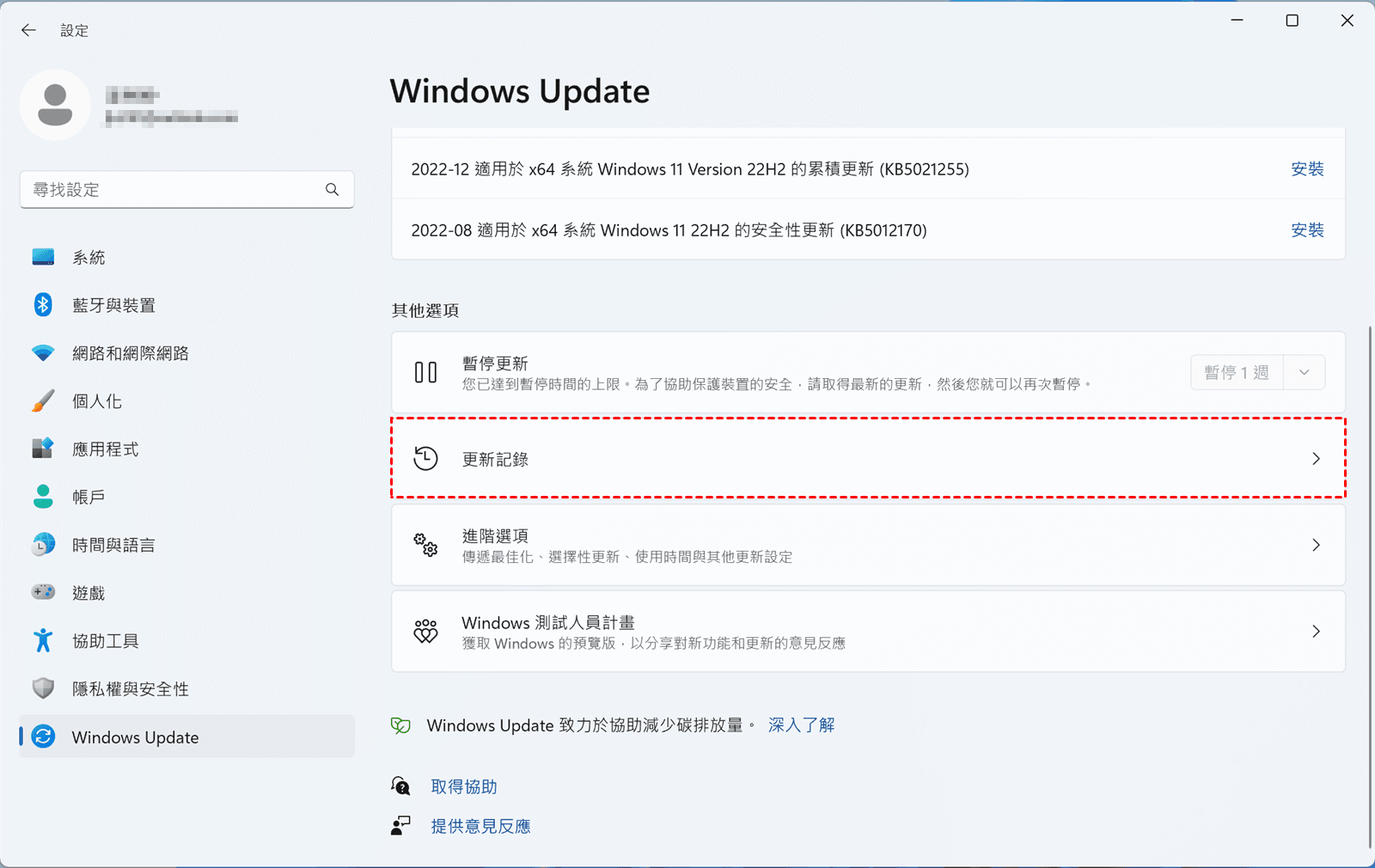Go to 網路和網際網路 settings

point(186,353)
